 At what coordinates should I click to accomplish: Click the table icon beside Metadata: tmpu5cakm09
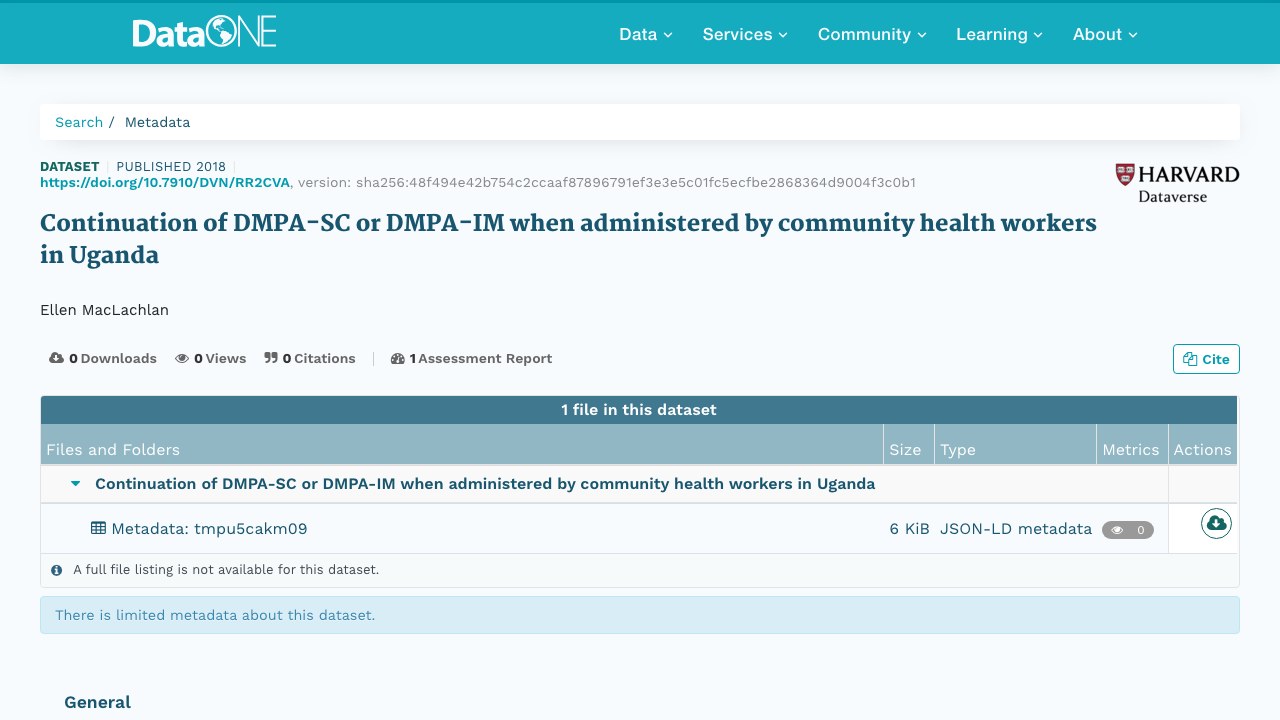98,528
